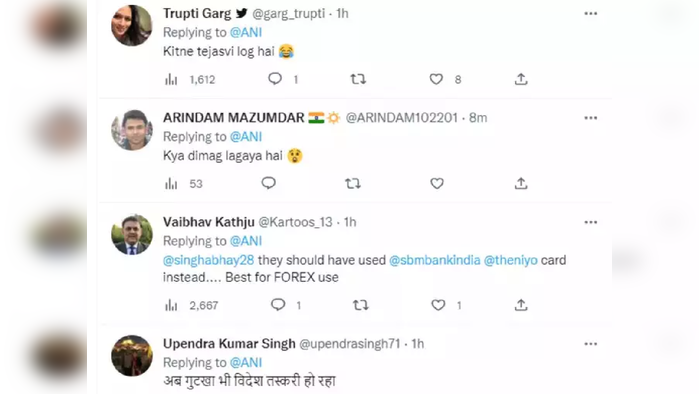Reply to Trupti Garg's tweet

point(275,79)
